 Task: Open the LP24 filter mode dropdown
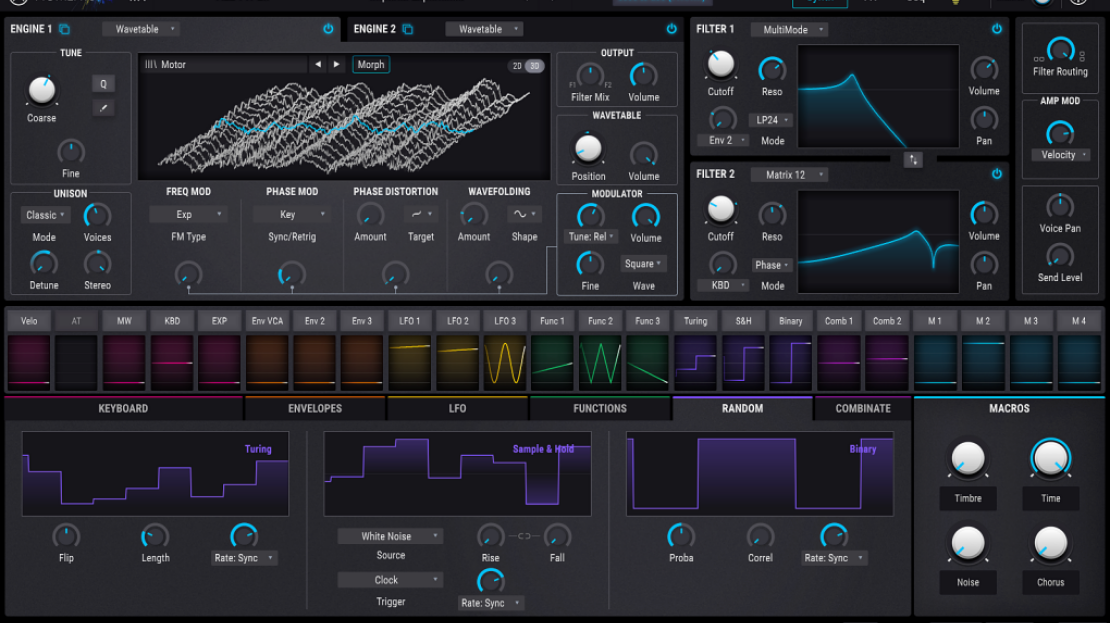771,120
